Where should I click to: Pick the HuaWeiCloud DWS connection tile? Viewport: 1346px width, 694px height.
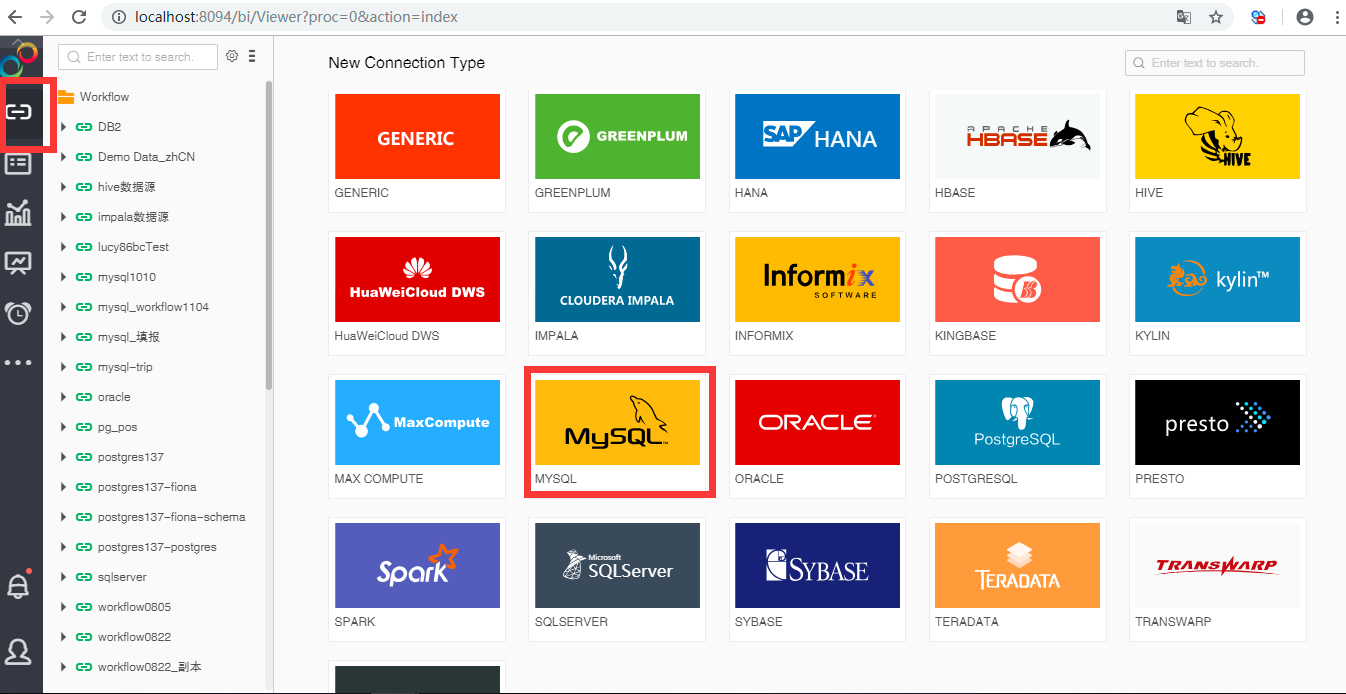click(417, 292)
